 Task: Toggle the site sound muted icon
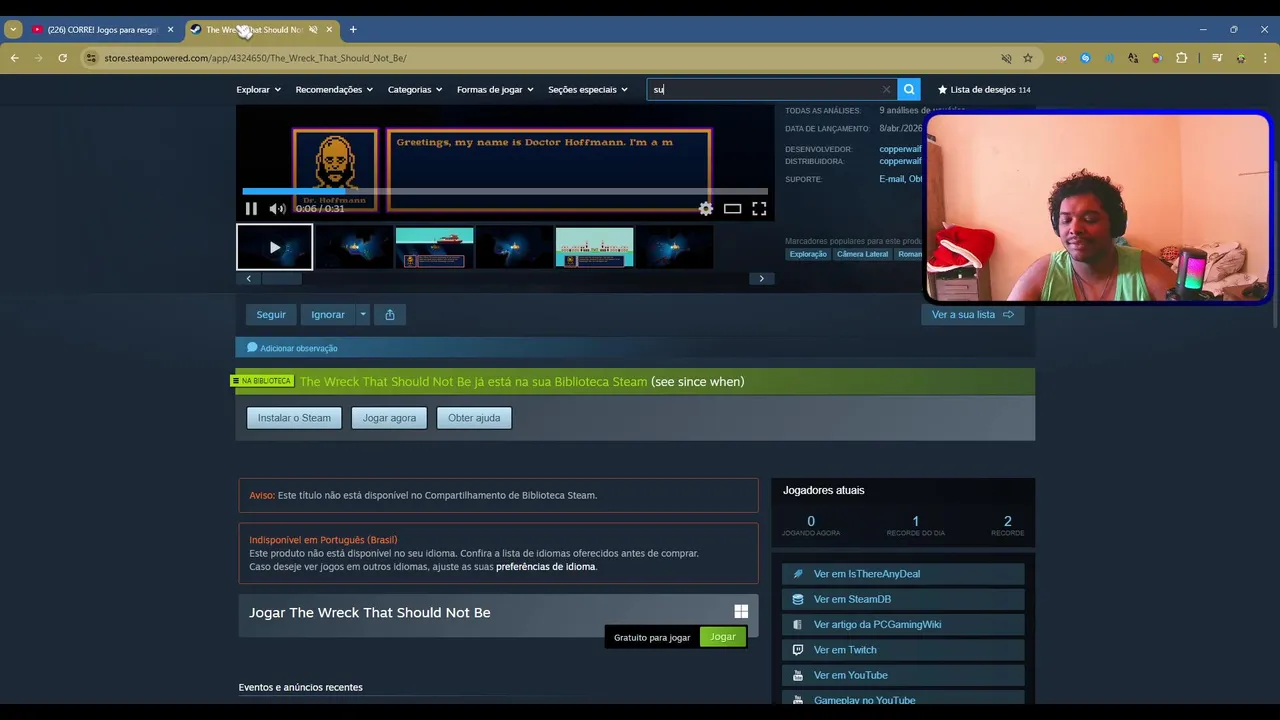(x=1006, y=58)
